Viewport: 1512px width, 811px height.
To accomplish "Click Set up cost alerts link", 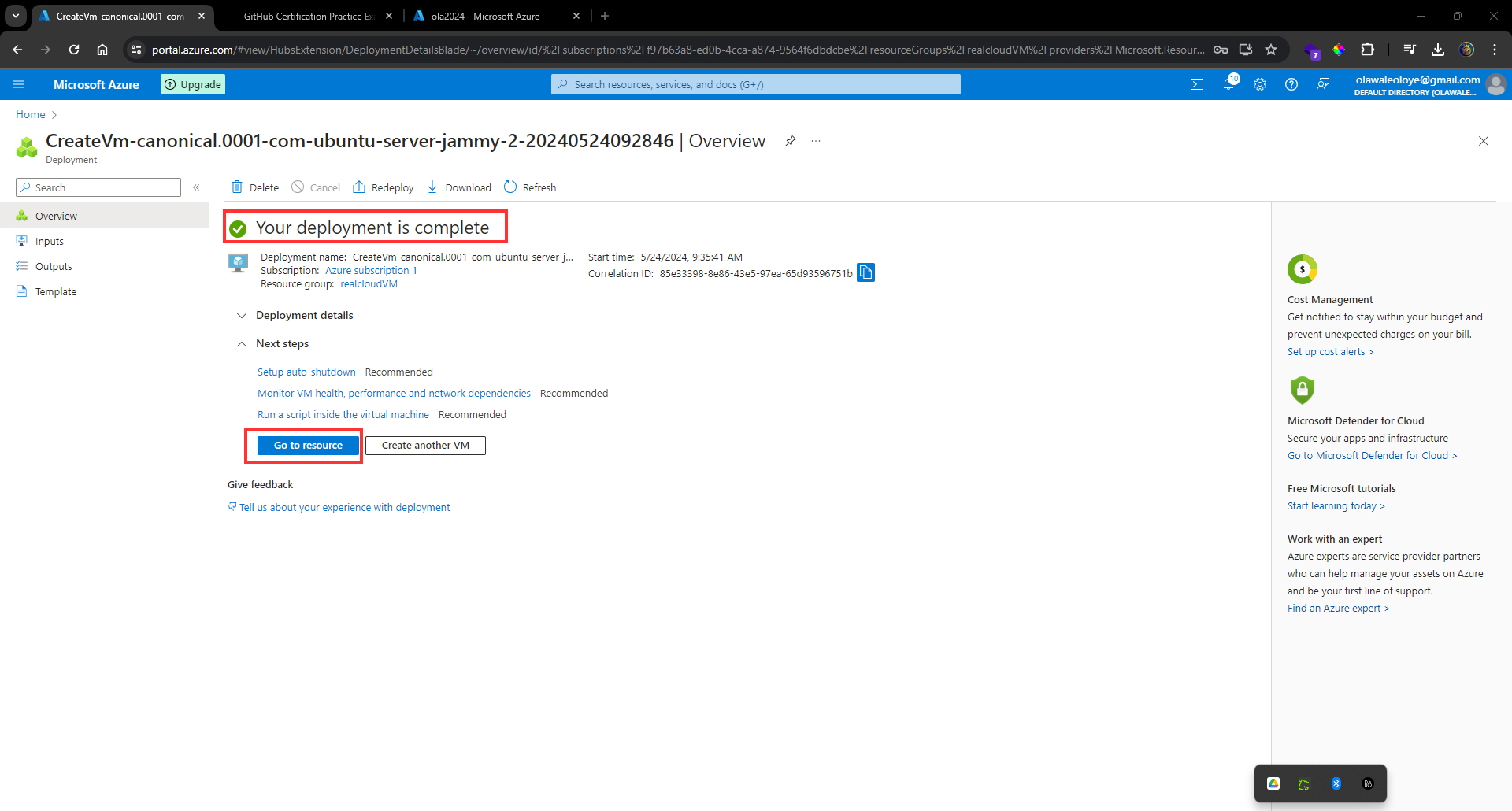I will pos(1330,352).
